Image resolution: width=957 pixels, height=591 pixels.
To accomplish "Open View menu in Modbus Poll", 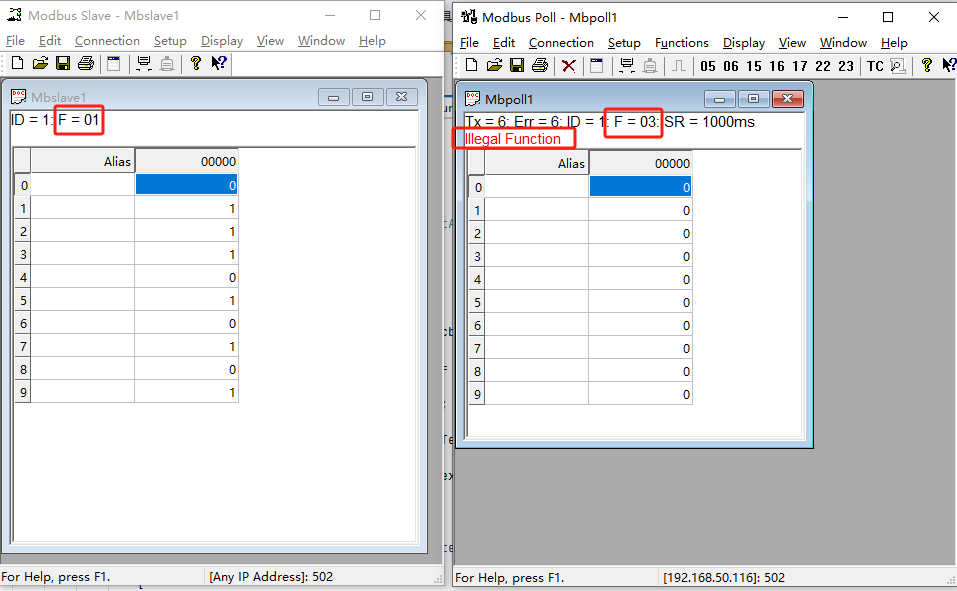I will tap(792, 43).
